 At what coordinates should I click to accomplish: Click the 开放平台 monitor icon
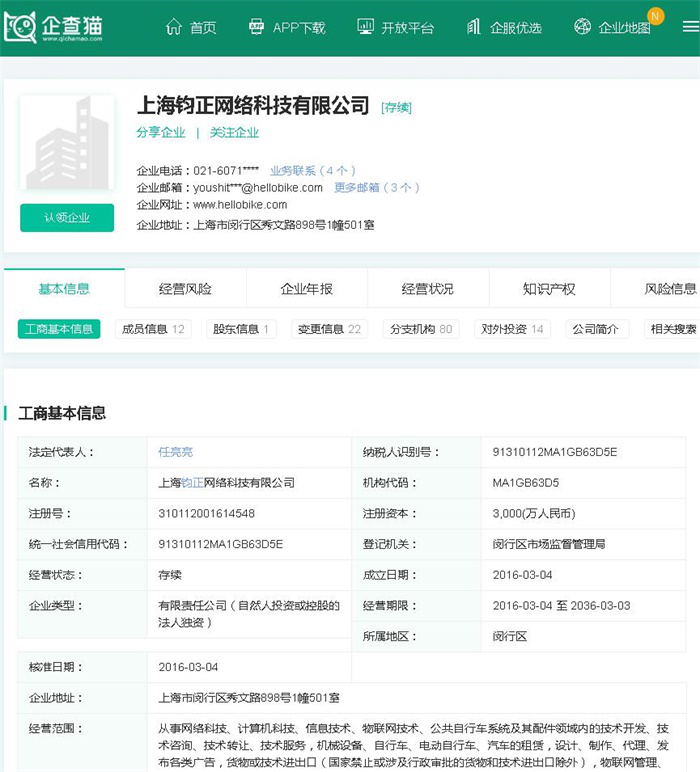(x=365, y=27)
